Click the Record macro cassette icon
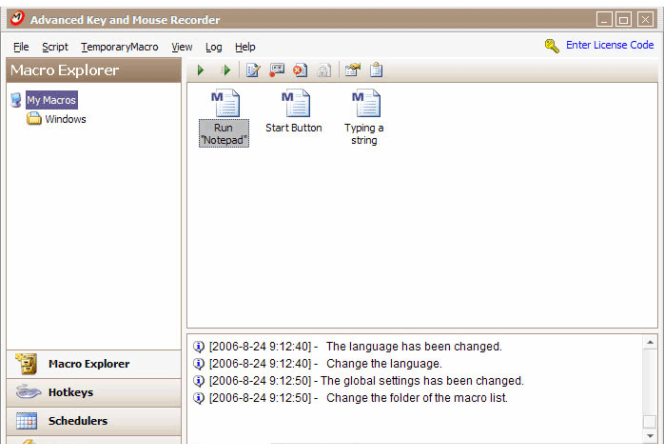The width and height of the screenshot is (664, 444). [277, 70]
